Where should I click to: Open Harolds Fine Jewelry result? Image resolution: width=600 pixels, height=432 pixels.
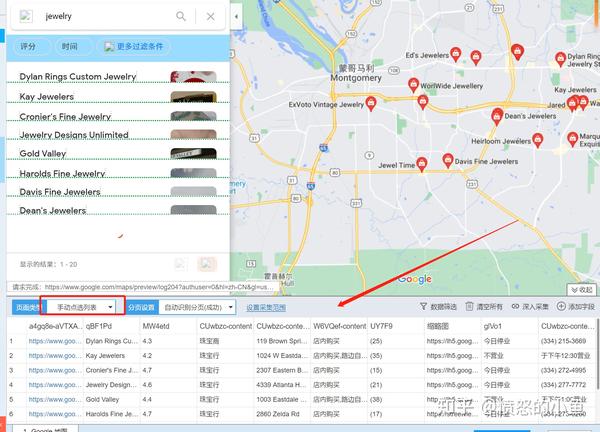[x=62, y=173]
